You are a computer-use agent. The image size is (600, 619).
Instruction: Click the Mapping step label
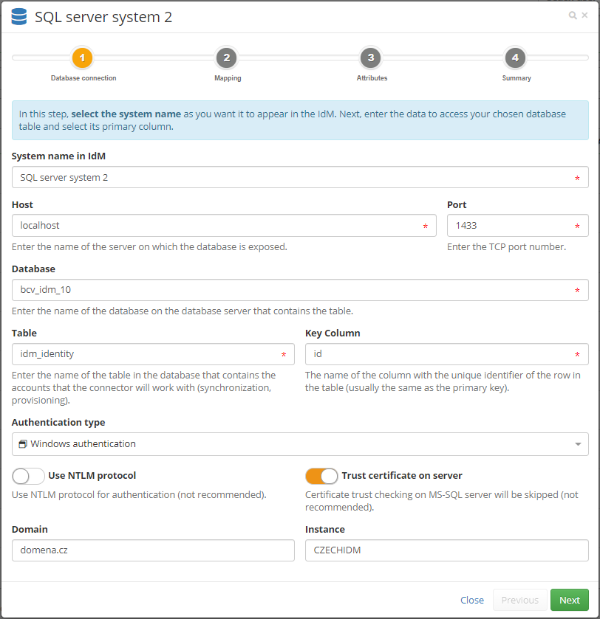tap(228, 78)
